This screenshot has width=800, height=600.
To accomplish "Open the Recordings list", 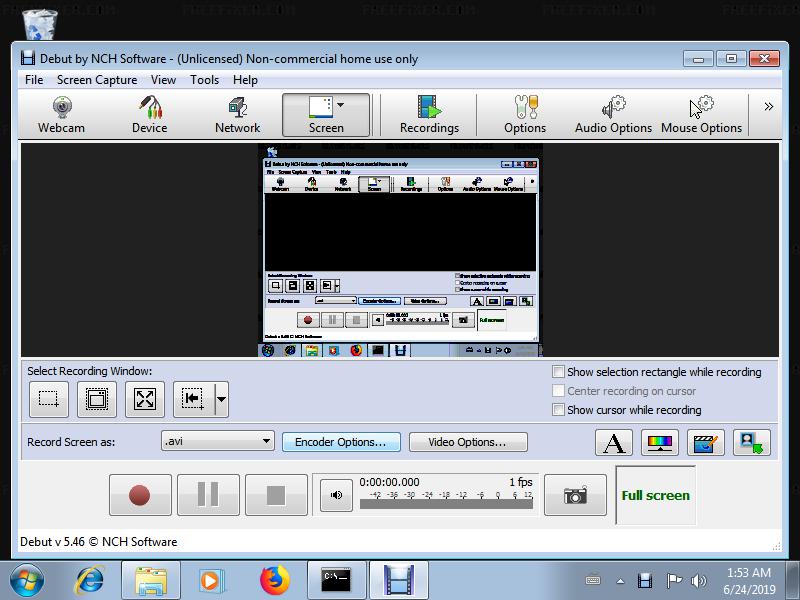I will coord(429,115).
